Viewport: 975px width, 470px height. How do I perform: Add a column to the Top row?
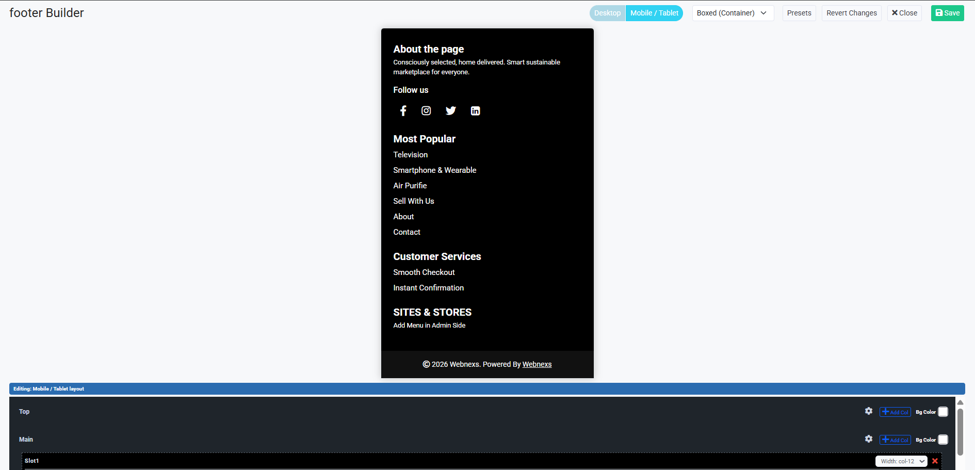895,412
